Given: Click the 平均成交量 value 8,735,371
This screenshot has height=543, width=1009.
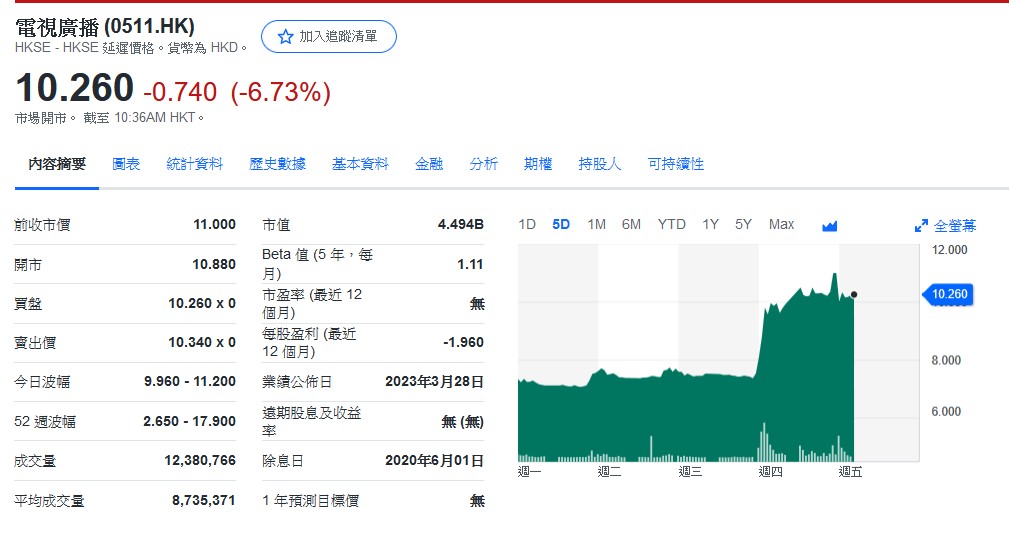Looking at the screenshot, I should tap(203, 501).
